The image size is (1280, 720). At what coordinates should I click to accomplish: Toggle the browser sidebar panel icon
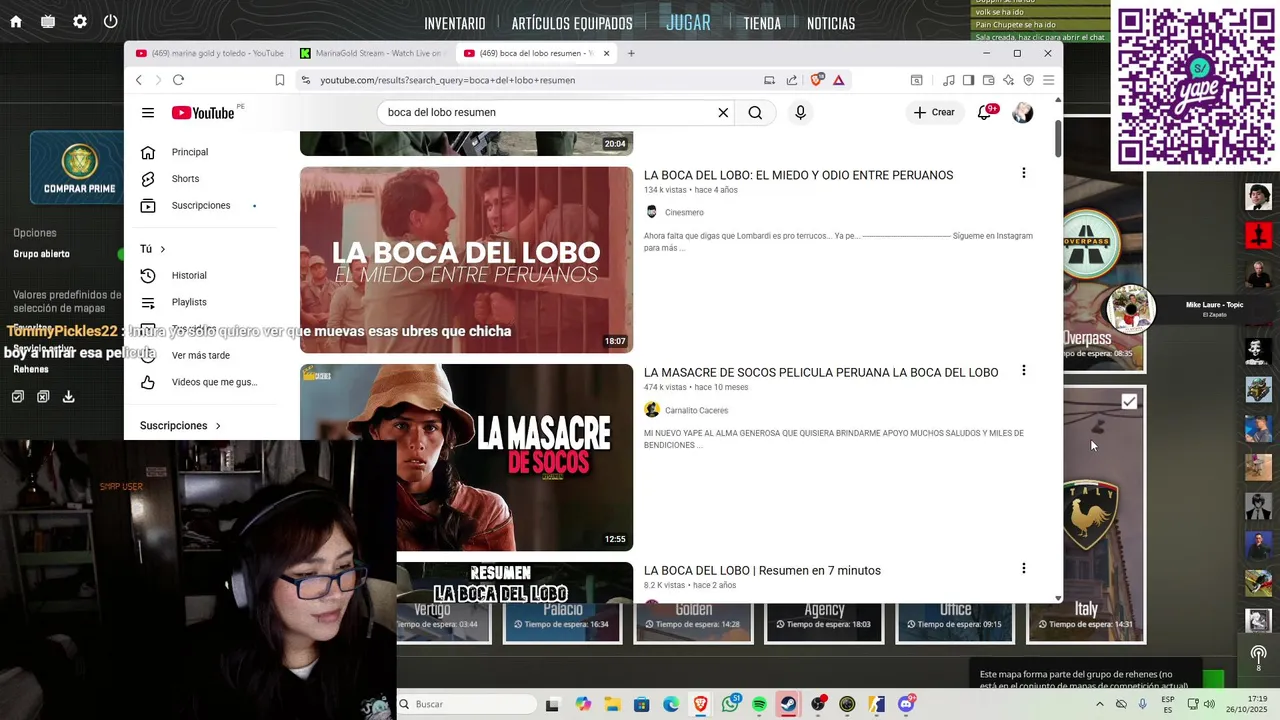[x=968, y=80]
